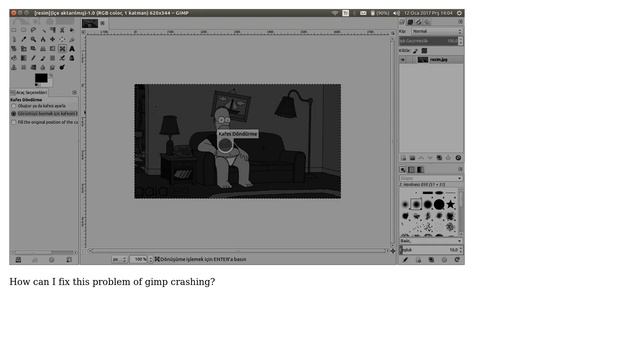Select the Paintbrush tool
The height and width of the screenshot is (360, 640).
point(43,58)
